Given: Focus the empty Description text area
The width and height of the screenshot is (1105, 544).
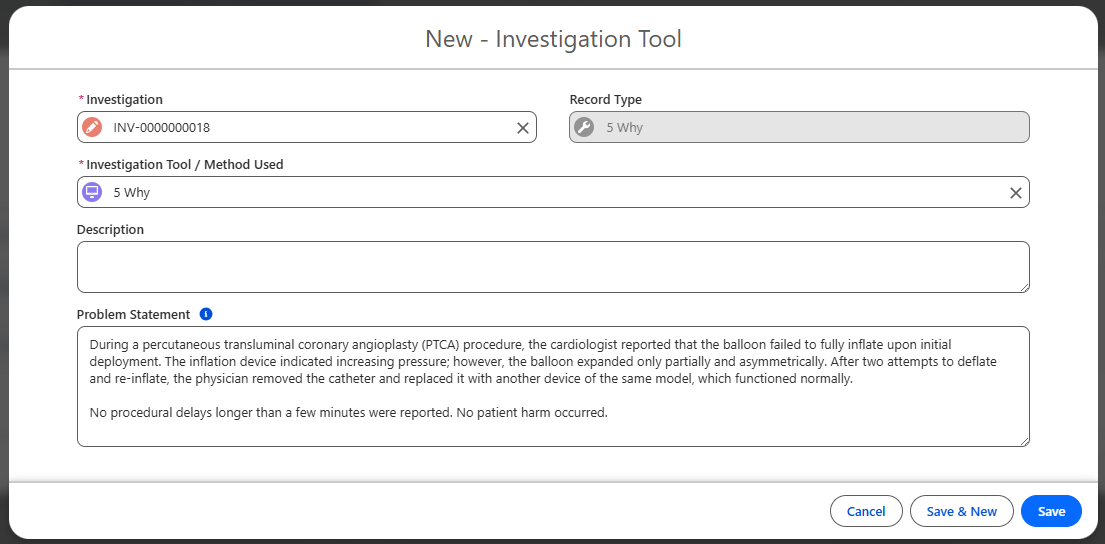Looking at the screenshot, I should coord(552,267).
